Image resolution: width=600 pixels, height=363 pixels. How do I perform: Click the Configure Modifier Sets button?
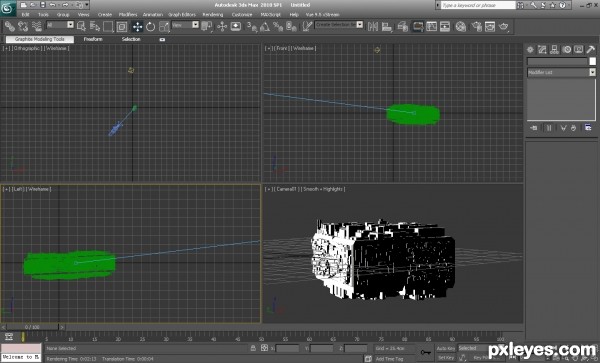(588, 128)
